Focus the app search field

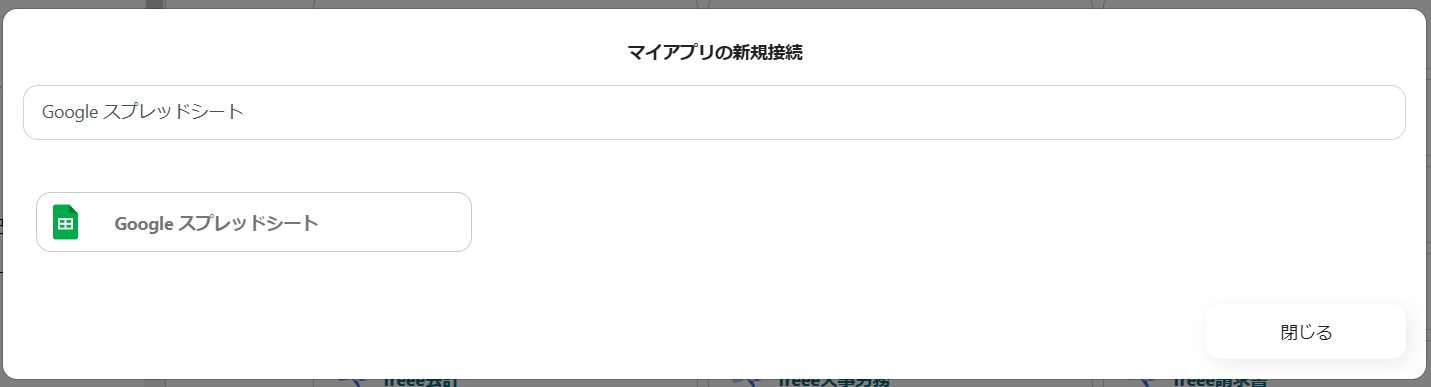[x=714, y=112]
